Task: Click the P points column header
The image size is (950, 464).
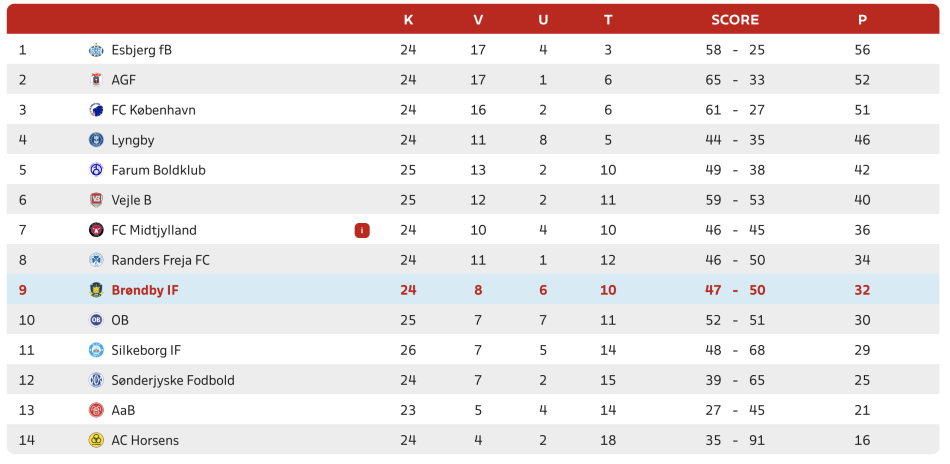Action: click(x=862, y=20)
